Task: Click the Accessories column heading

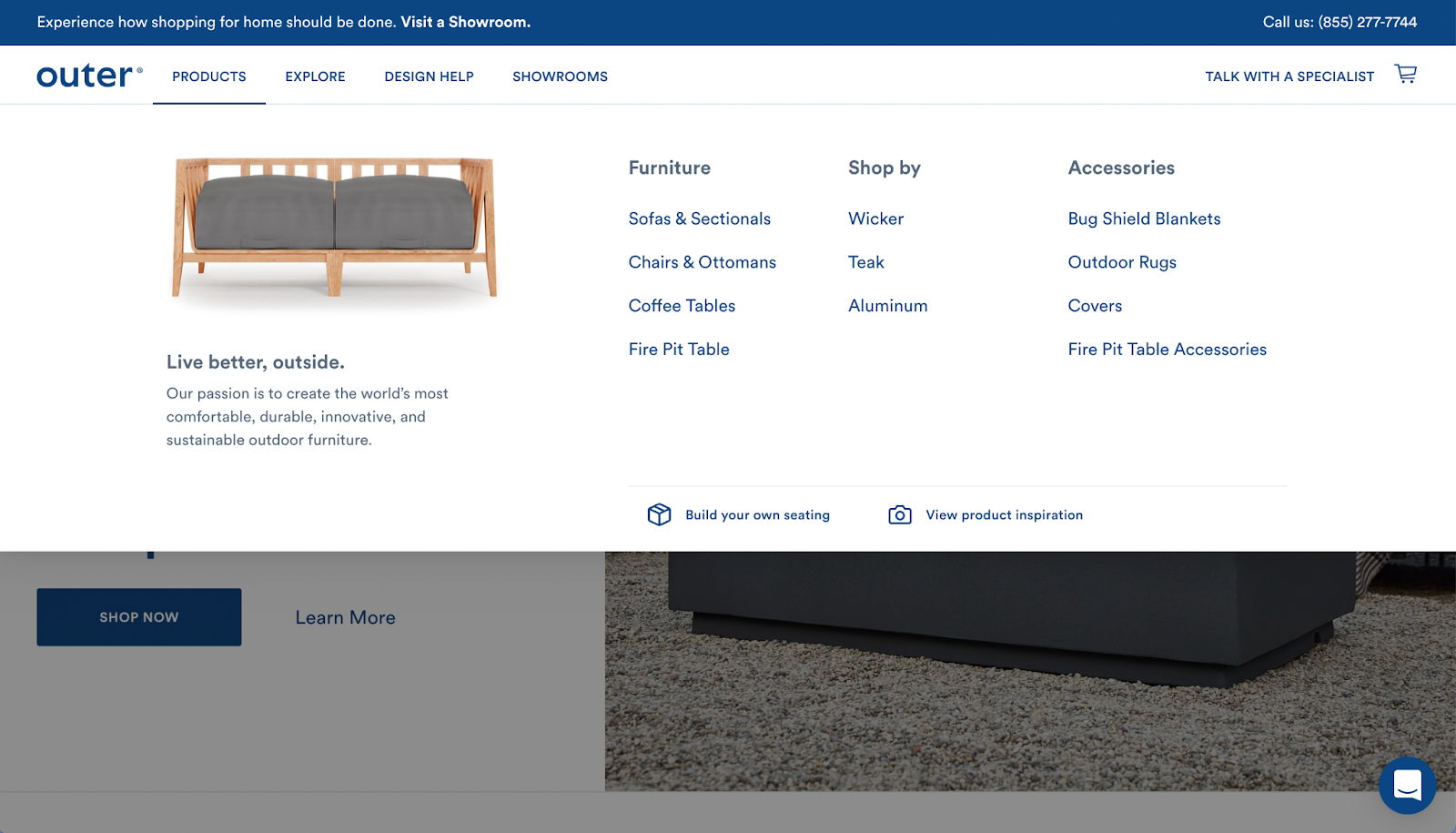Action: click(x=1121, y=168)
